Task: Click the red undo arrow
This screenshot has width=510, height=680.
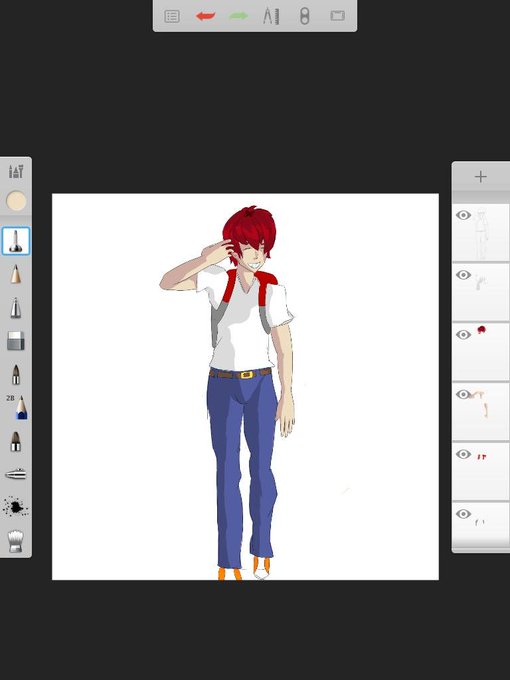Action: (206, 16)
